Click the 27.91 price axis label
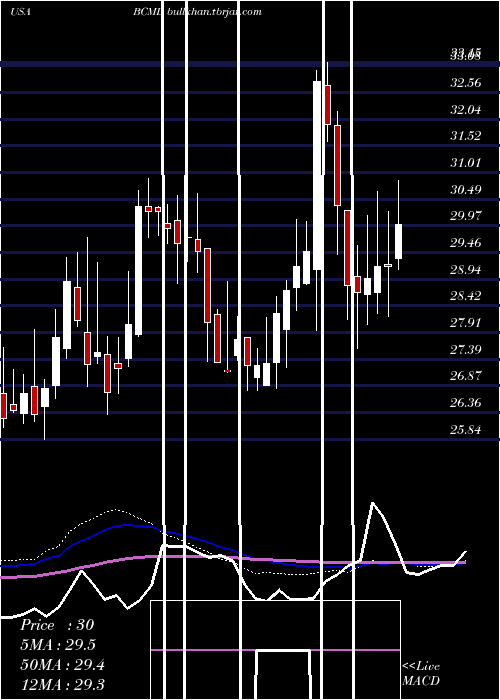This screenshot has width=500, height=700. tap(466, 322)
